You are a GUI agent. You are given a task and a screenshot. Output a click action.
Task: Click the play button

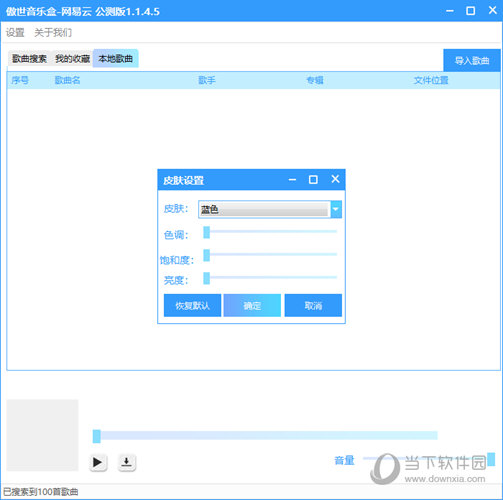tap(98, 462)
